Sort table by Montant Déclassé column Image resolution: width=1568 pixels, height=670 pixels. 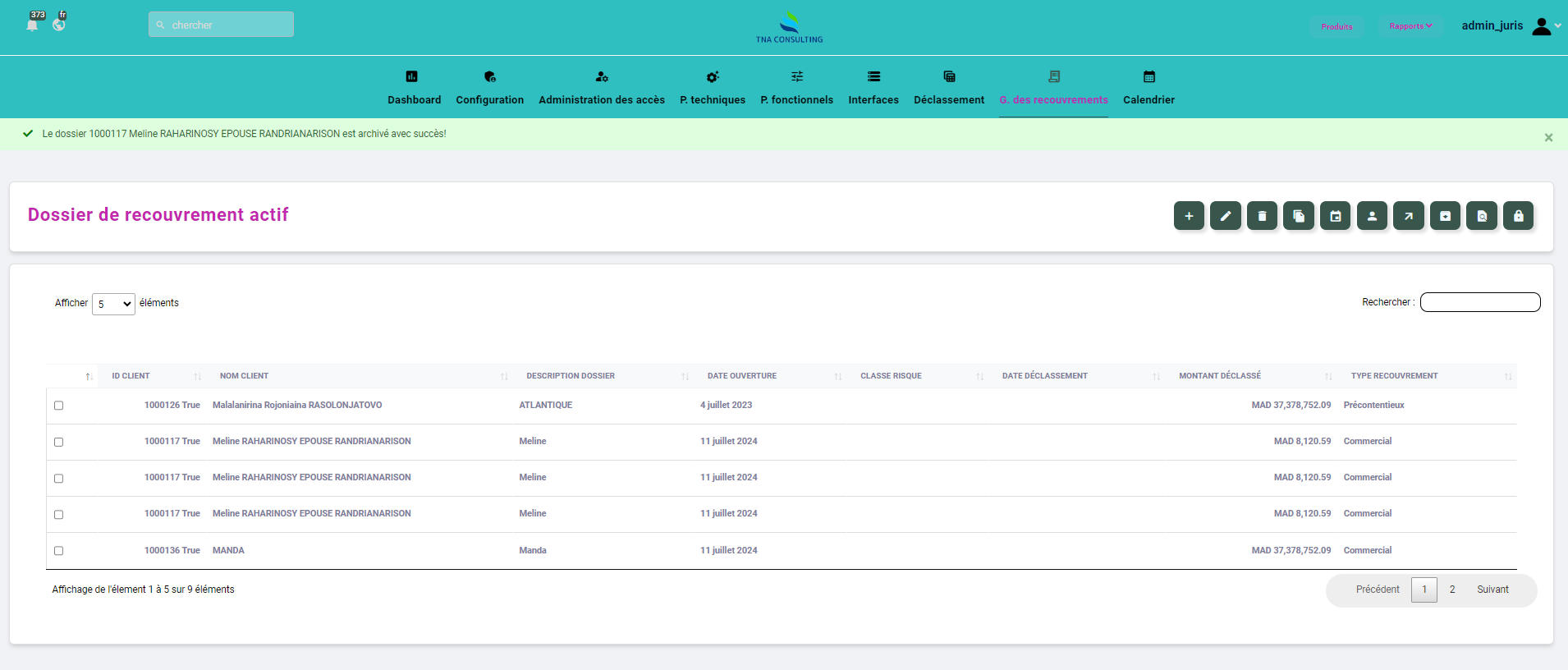[1220, 376]
